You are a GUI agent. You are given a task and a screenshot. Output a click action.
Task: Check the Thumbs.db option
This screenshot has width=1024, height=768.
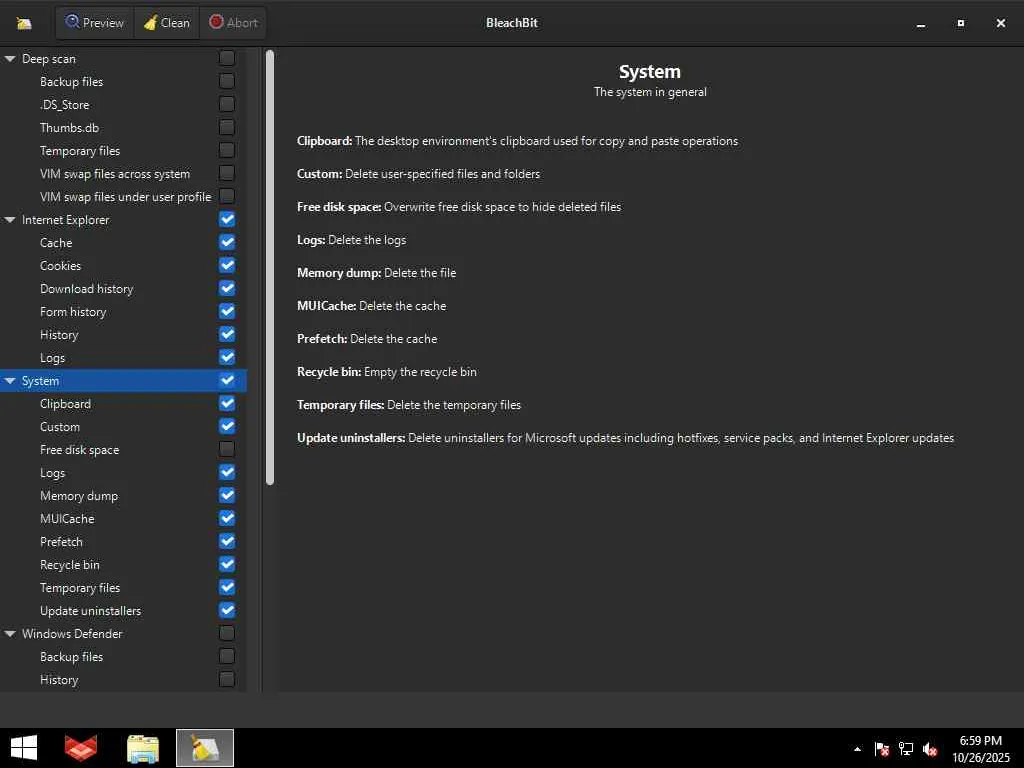(x=227, y=127)
